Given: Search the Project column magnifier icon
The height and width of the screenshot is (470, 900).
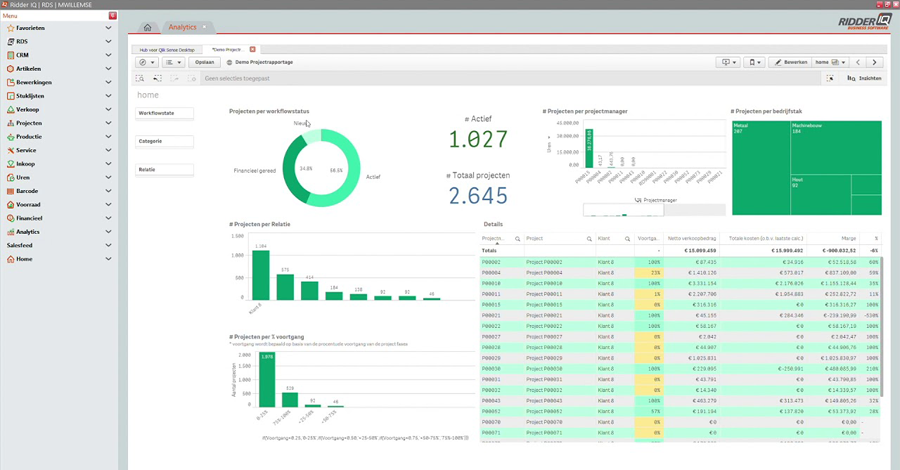Looking at the screenshot, I should [589, 239].
